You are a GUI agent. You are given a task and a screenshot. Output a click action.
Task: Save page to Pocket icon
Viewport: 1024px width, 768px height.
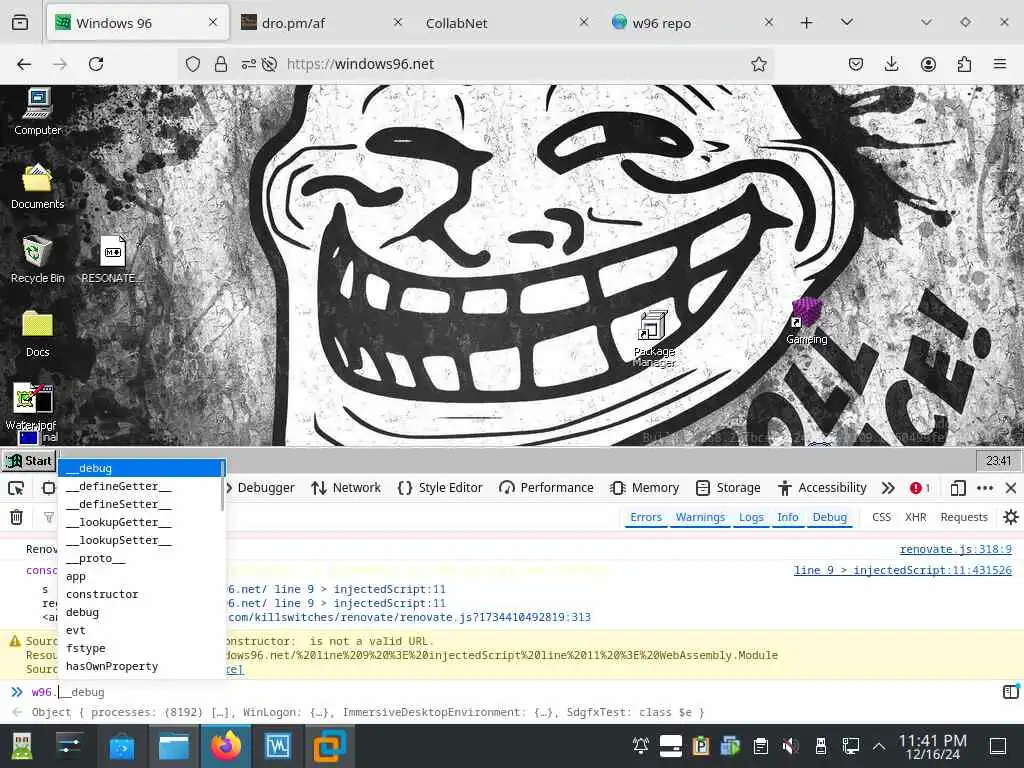point(856,64)
